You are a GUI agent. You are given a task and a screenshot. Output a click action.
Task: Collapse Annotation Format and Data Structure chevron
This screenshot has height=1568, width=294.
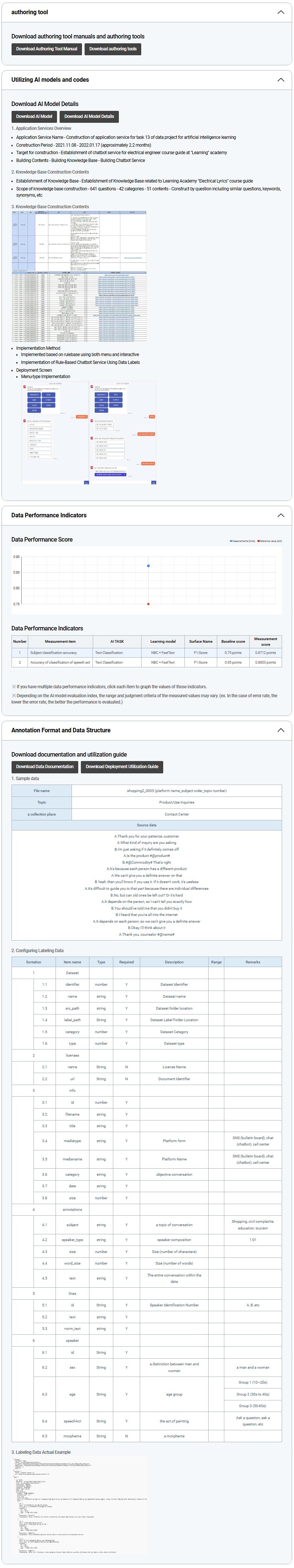(280, 730)
